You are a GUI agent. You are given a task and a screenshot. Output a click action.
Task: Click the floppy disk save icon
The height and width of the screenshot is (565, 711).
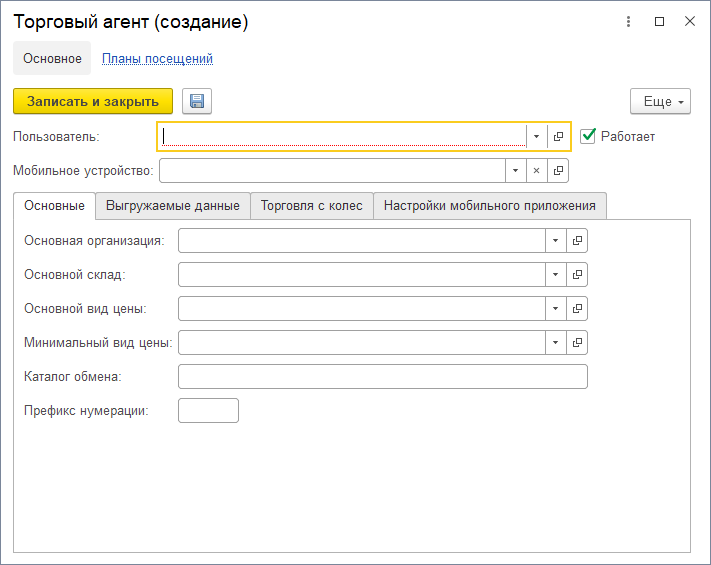197,101
